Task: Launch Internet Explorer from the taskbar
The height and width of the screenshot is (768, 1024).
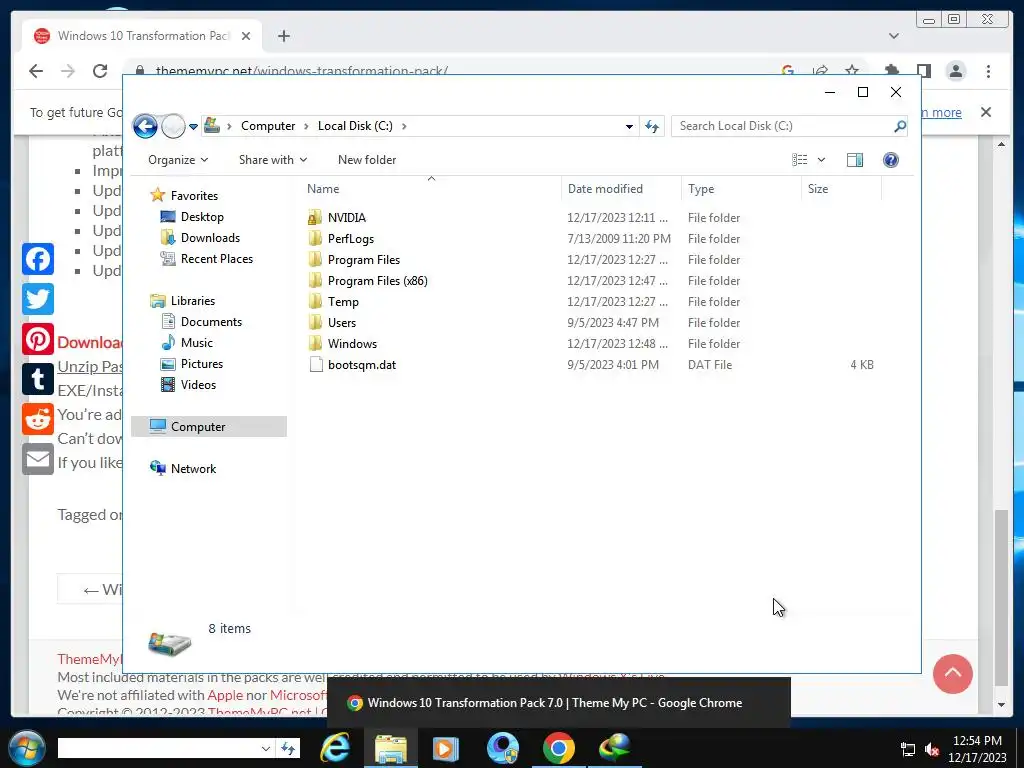Action: pos(335,748)
